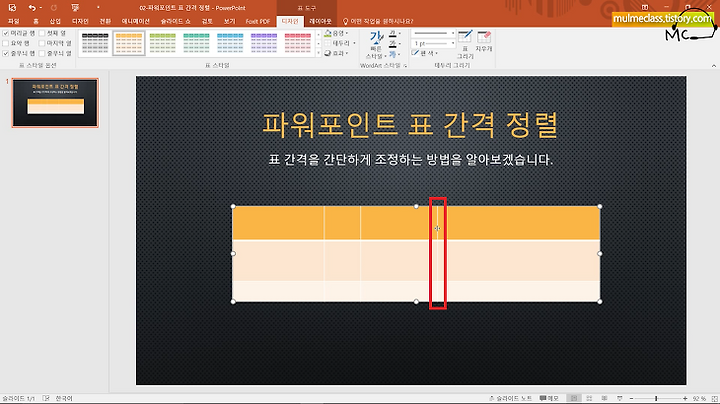This screenshot has width=720, height=404.
Task: Select the 표 그리기 (Draw Table) tool
Action: click(465, 45)
